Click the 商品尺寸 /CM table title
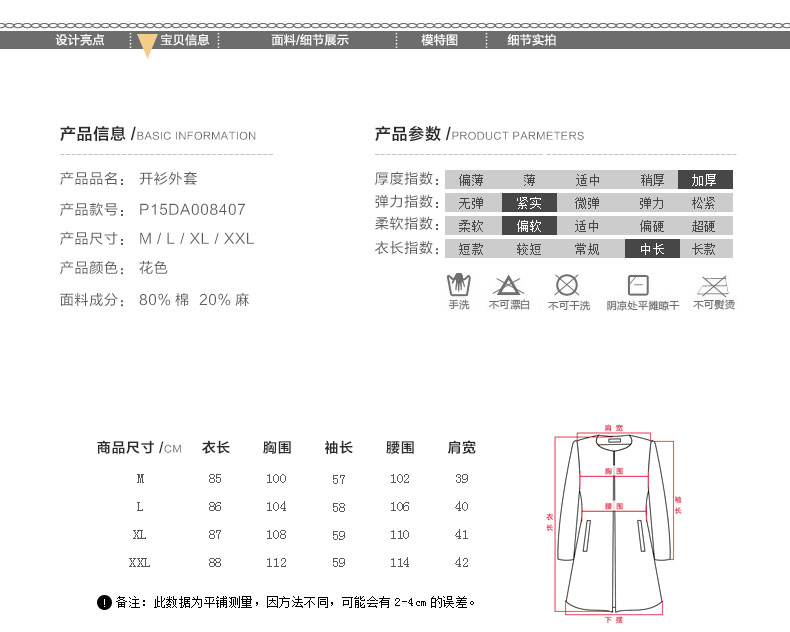 [x=139, y=448]
